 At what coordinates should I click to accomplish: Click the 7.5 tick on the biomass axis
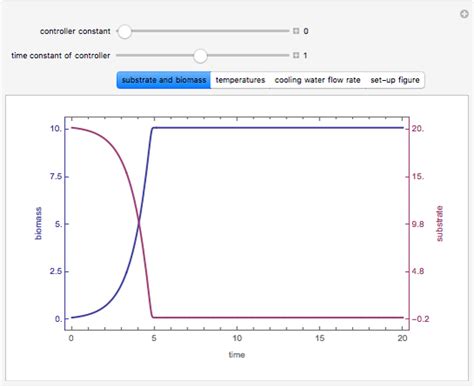[56, 177]
